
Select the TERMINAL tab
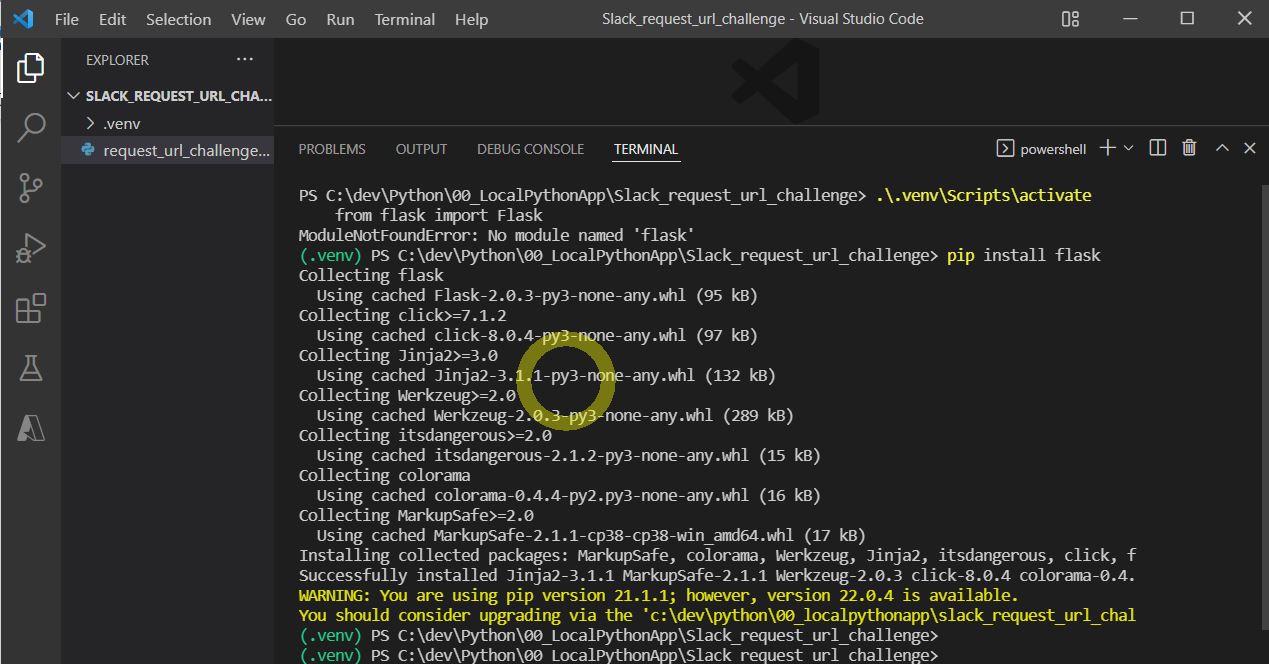[646, 149]
